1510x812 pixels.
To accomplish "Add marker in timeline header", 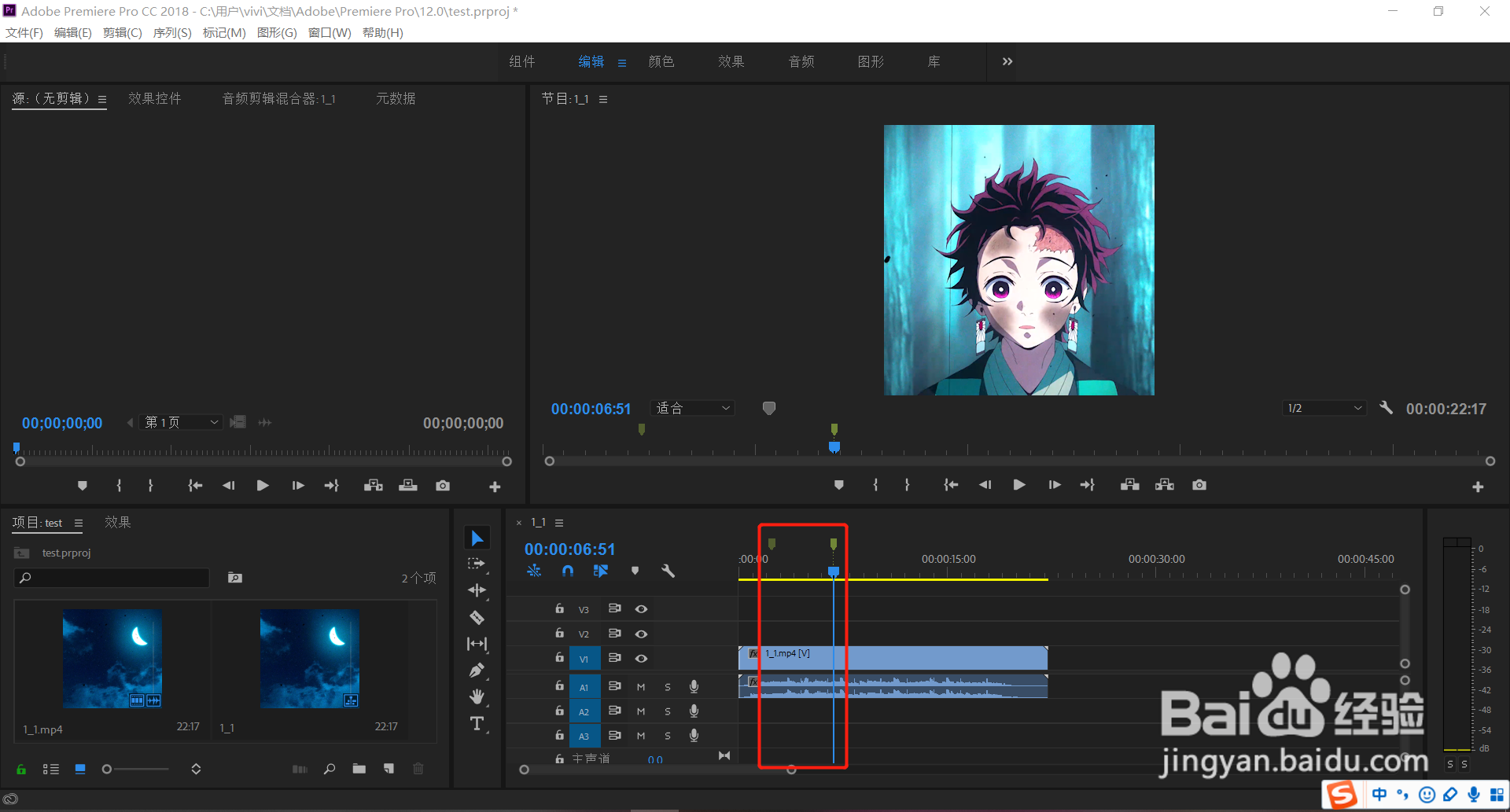I will point(635,571).
